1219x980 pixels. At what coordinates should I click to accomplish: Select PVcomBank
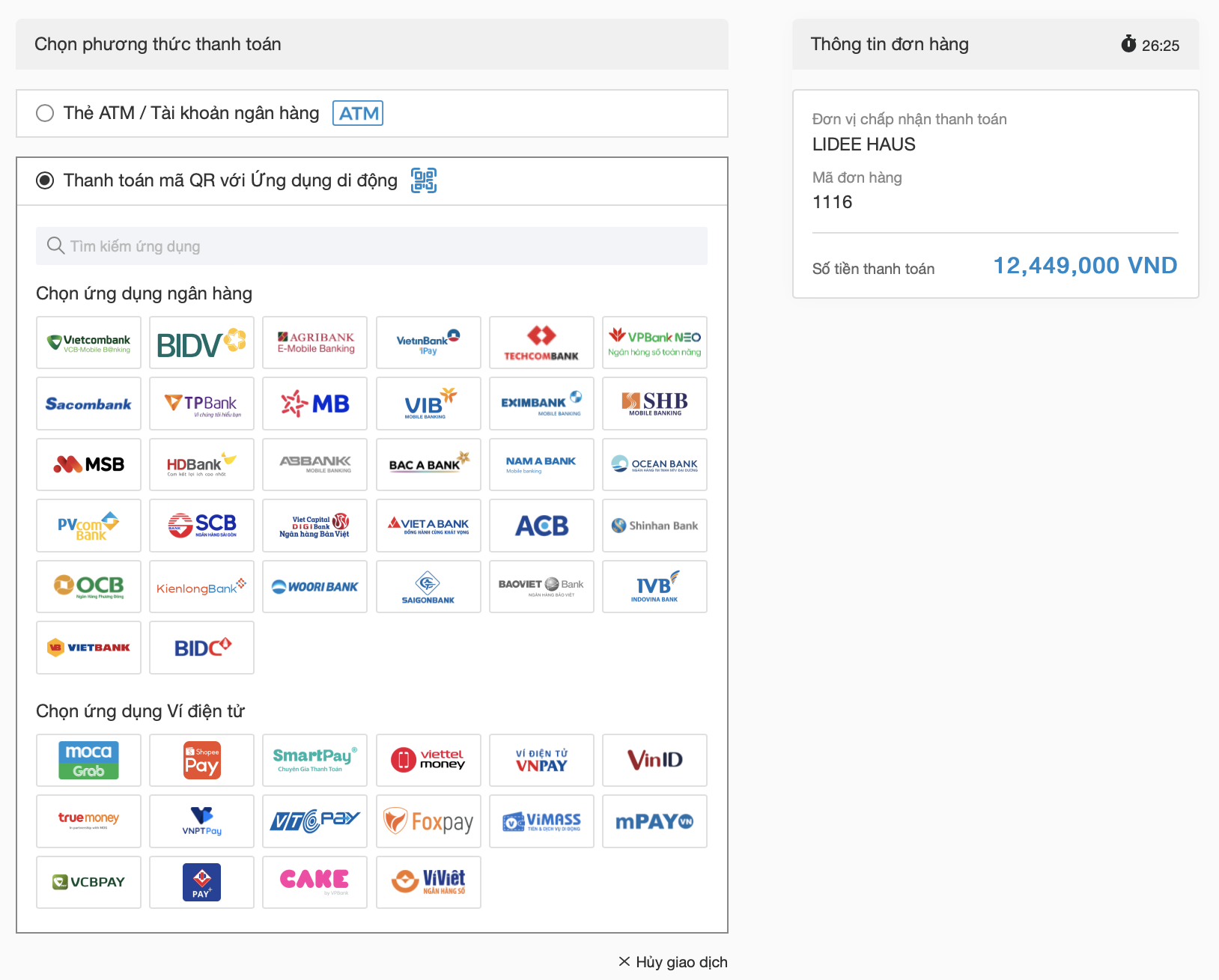tap(88, 526)
